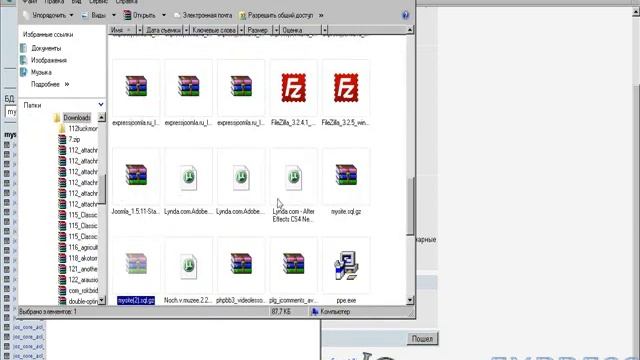This screenshot has height=360, width=640.
Task: Open the Виды dropdown arrow
Action: tap(114, 15)
